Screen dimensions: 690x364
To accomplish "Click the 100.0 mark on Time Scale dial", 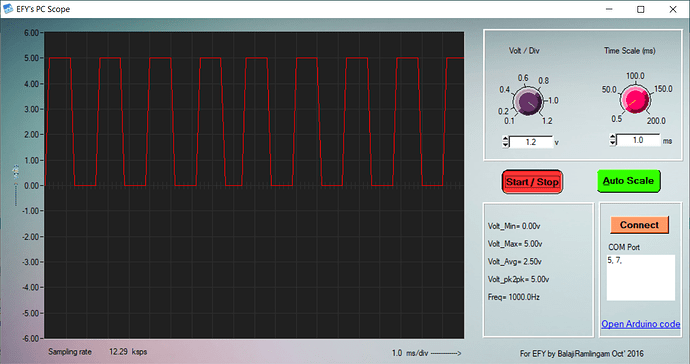I will [x=635, y=76].
